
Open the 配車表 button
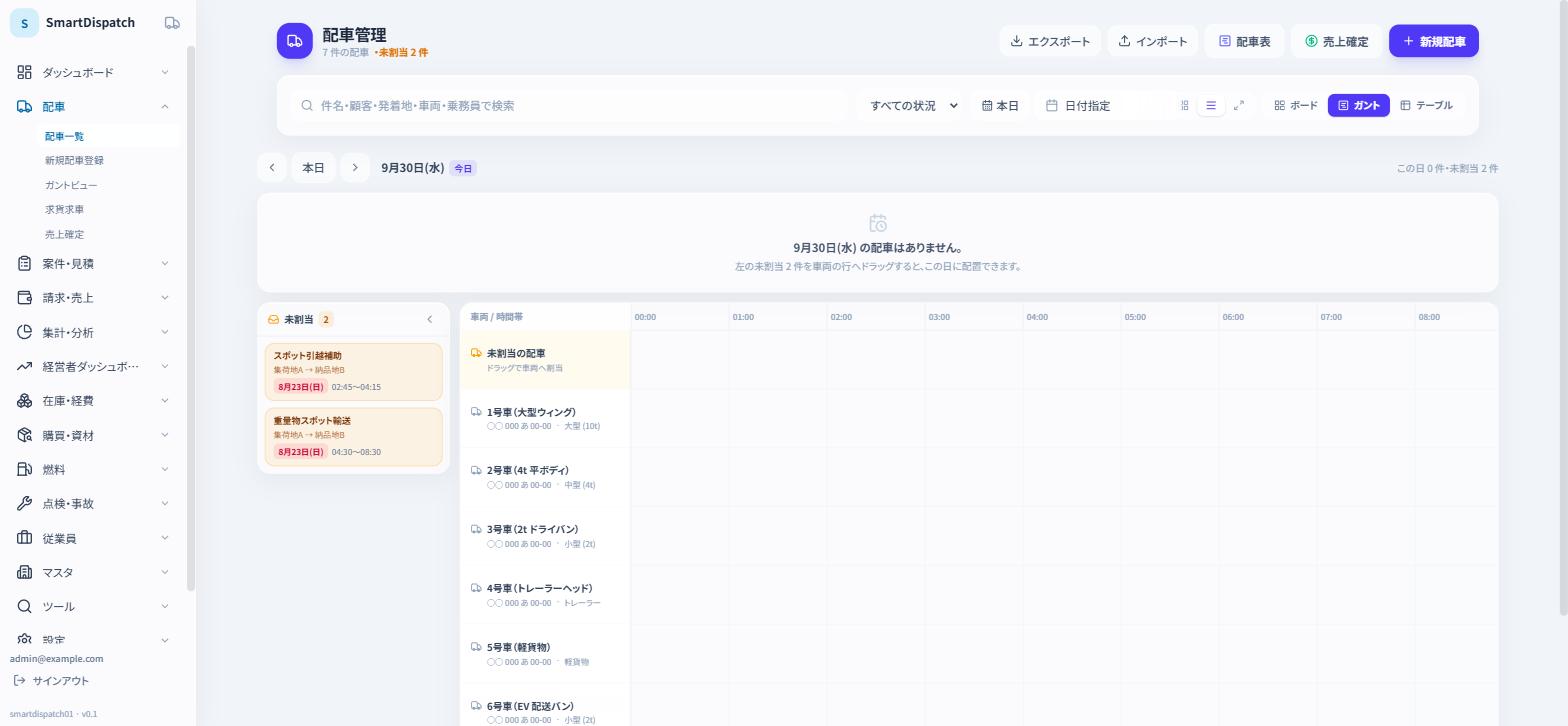click(x=1245, y=41)
